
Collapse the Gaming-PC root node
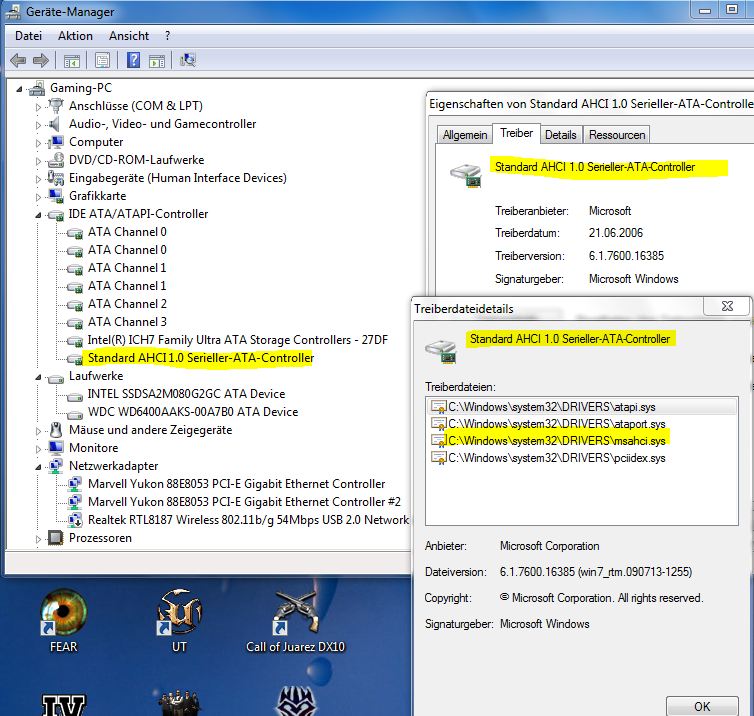click(x=19, y=88)
